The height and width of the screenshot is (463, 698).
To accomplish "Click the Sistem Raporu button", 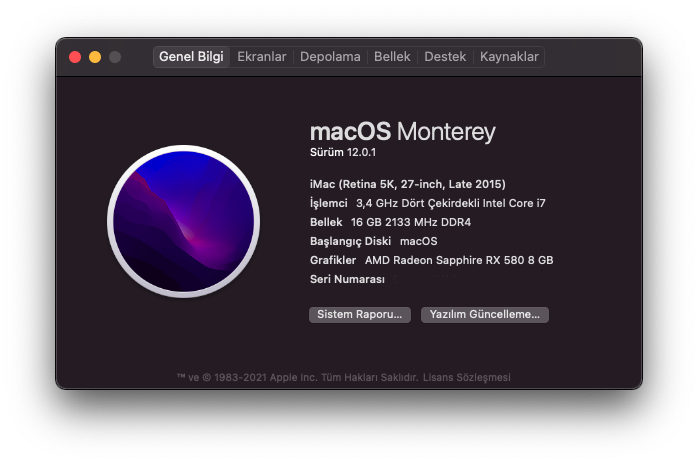I will click(359, 314).
